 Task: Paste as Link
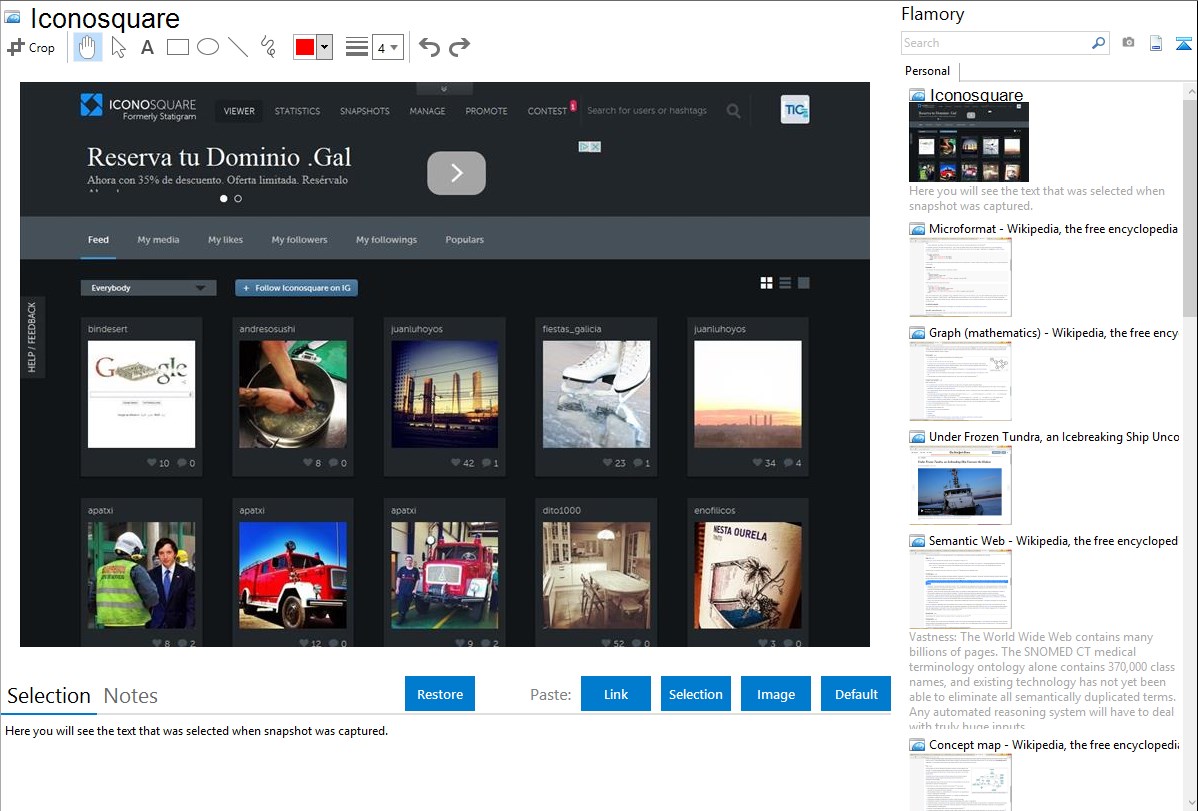tap(616, 694)
